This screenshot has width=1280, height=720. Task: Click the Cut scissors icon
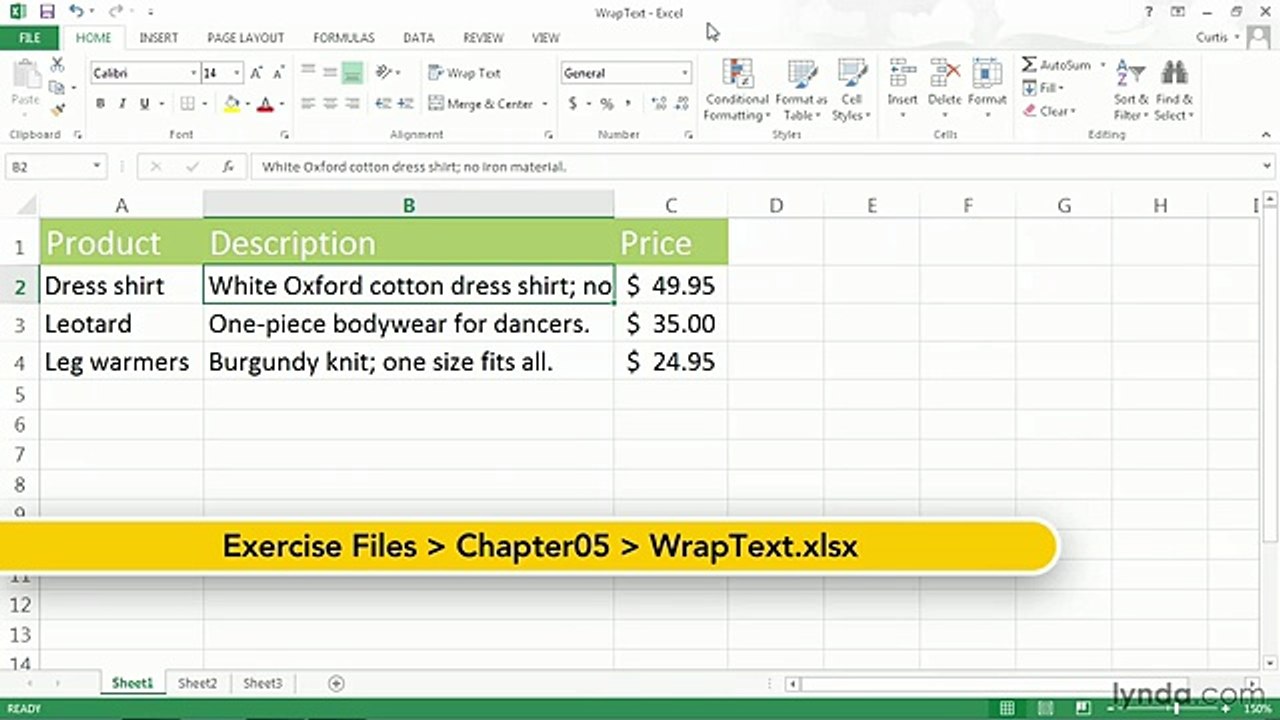pyautogui.click(x=58, y=65)
